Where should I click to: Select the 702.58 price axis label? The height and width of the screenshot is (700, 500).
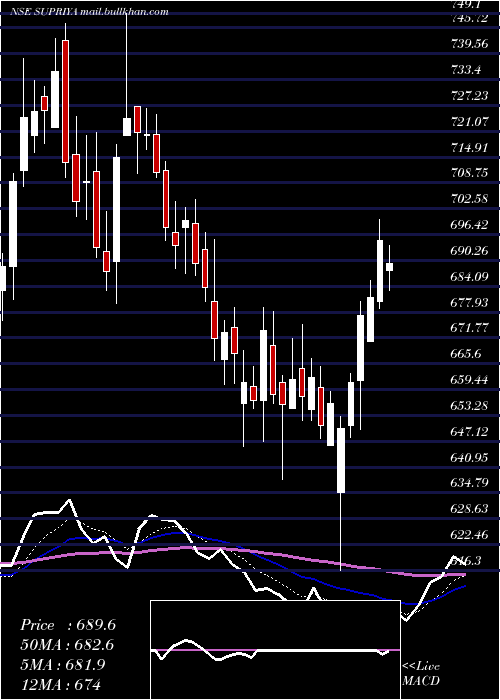coord(467,199)
